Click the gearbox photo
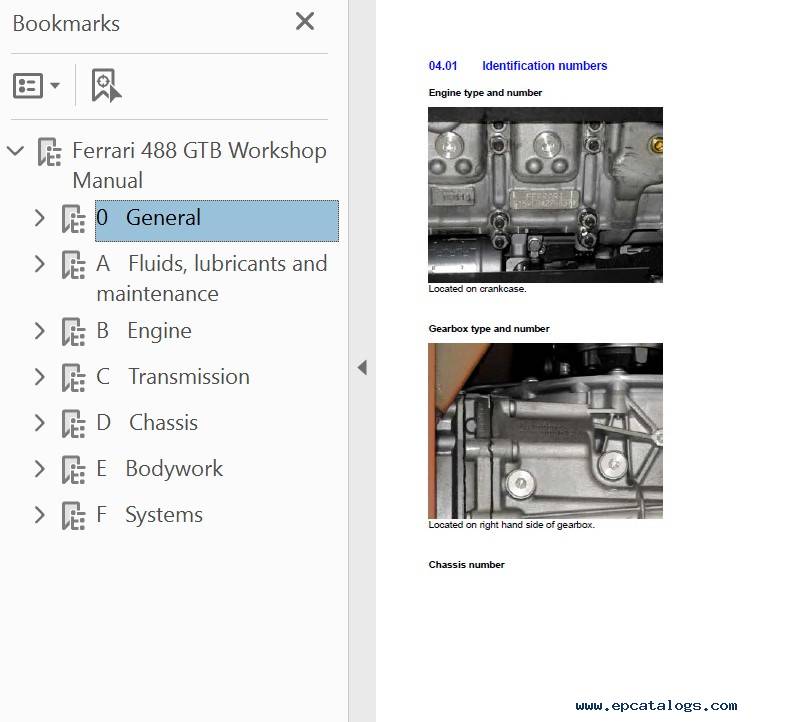The height and width of the screenshot is (722, 788). pos(545,431)
